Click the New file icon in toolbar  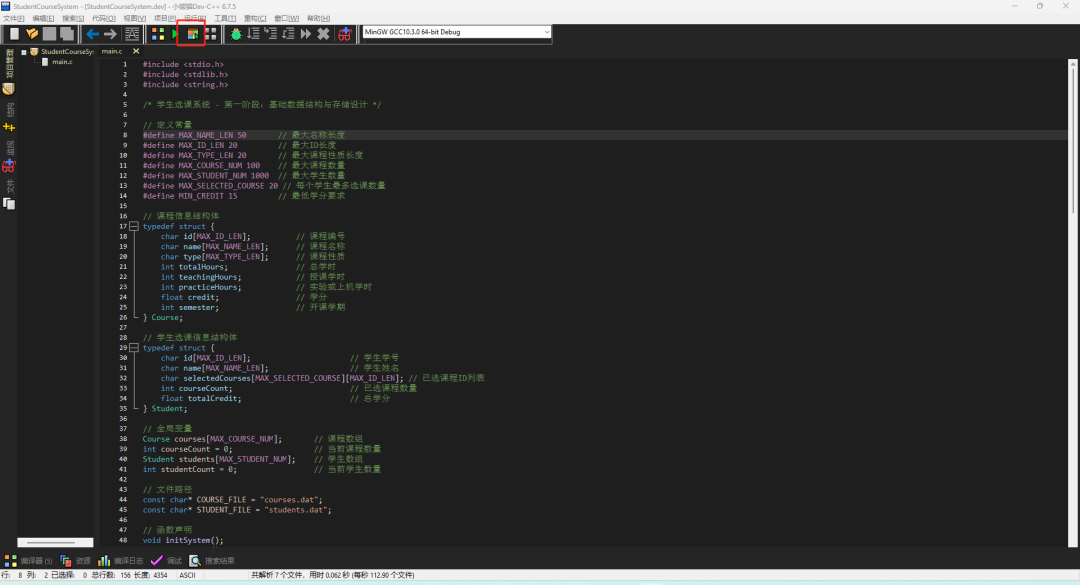pos(14,34)
